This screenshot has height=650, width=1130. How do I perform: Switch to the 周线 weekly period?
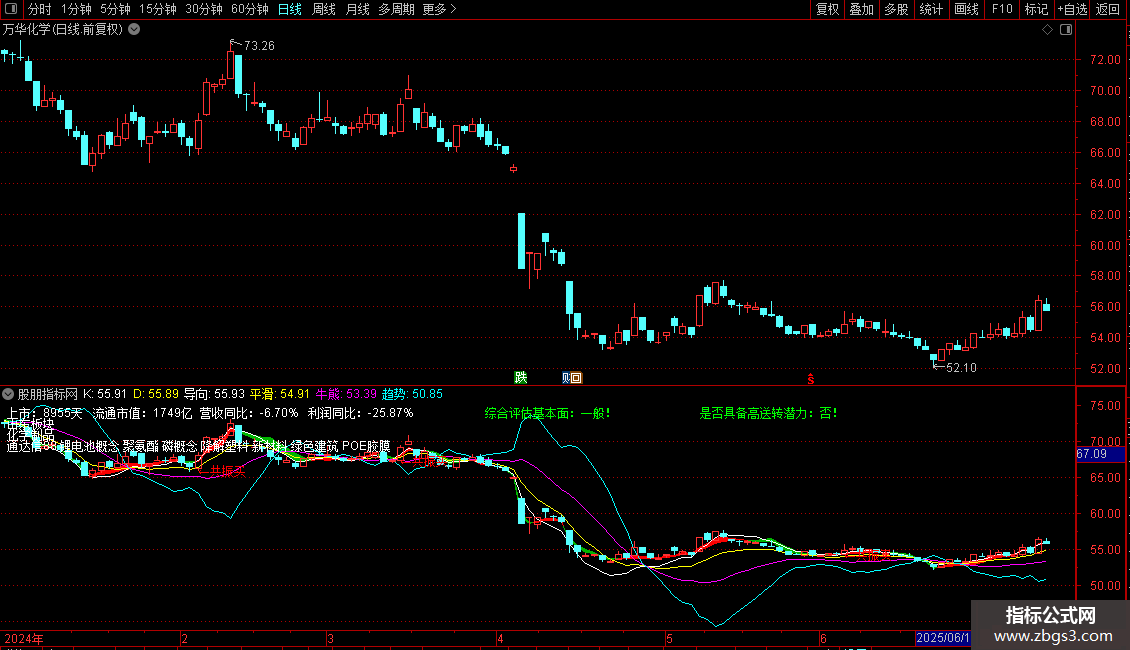point(324,10)
